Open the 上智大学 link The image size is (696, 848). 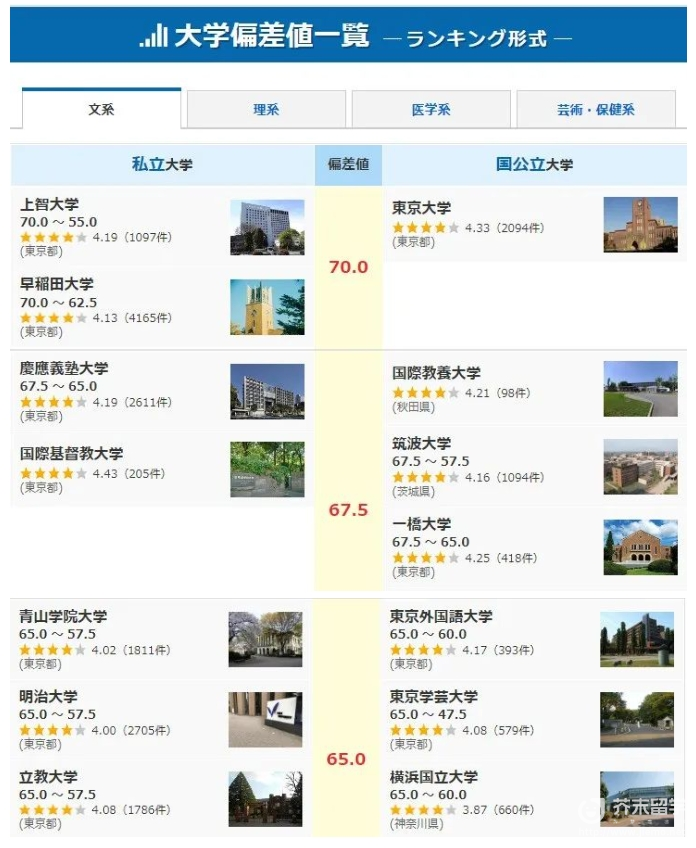(x=49, y=204)
